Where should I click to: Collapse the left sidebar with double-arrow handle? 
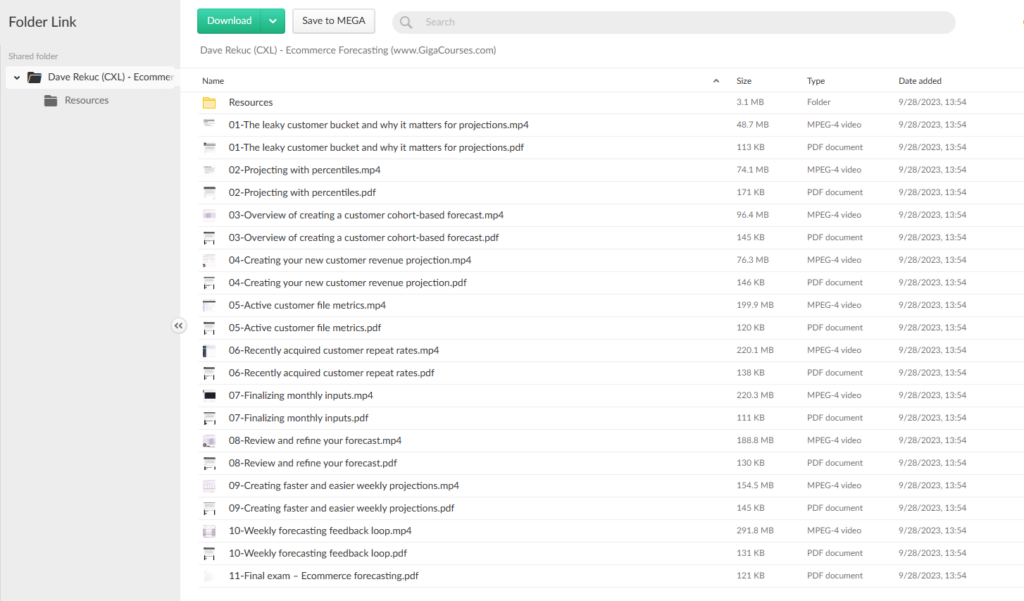click(x=178, y=325)
